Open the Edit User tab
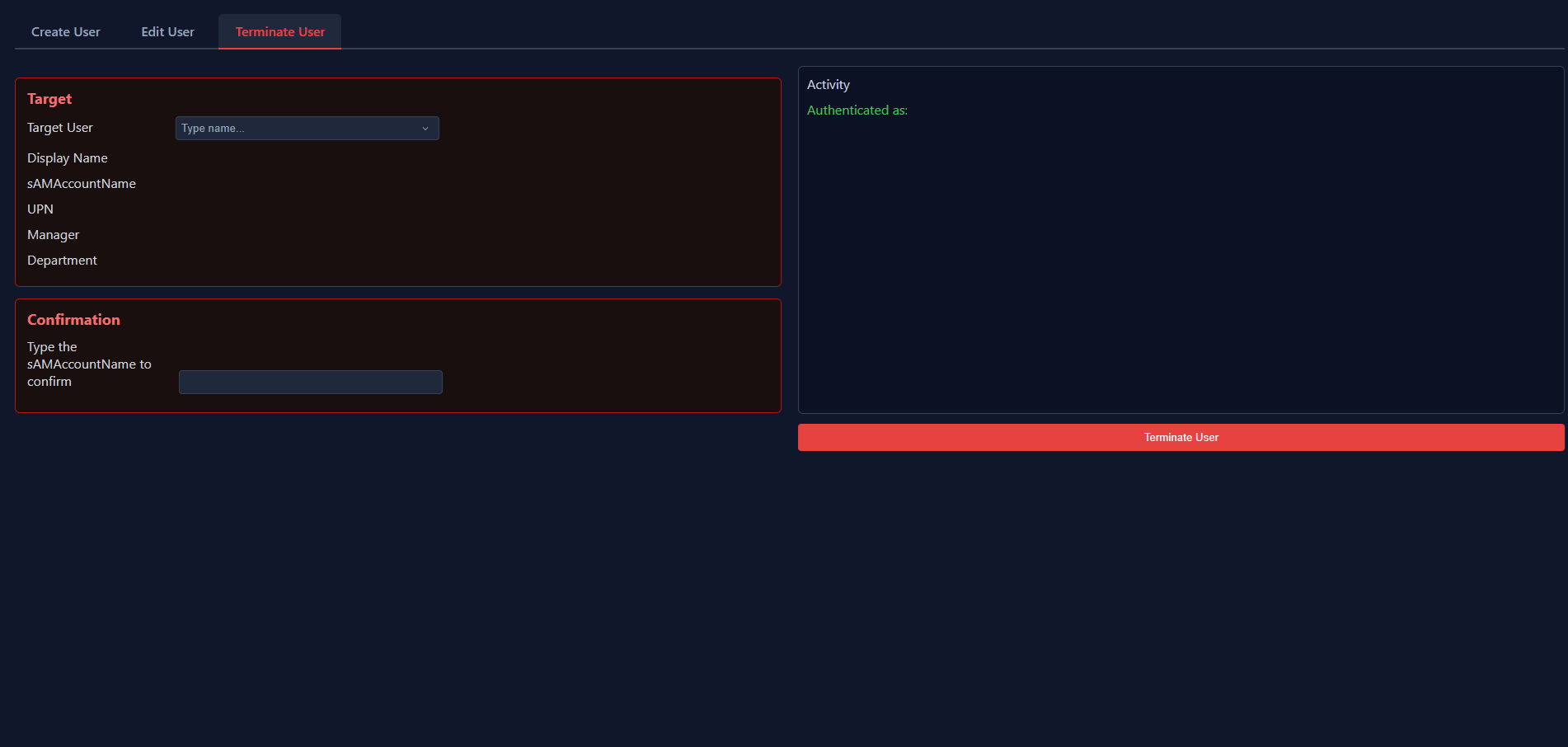The image size is (1568, 747). [x=168, y=32]
